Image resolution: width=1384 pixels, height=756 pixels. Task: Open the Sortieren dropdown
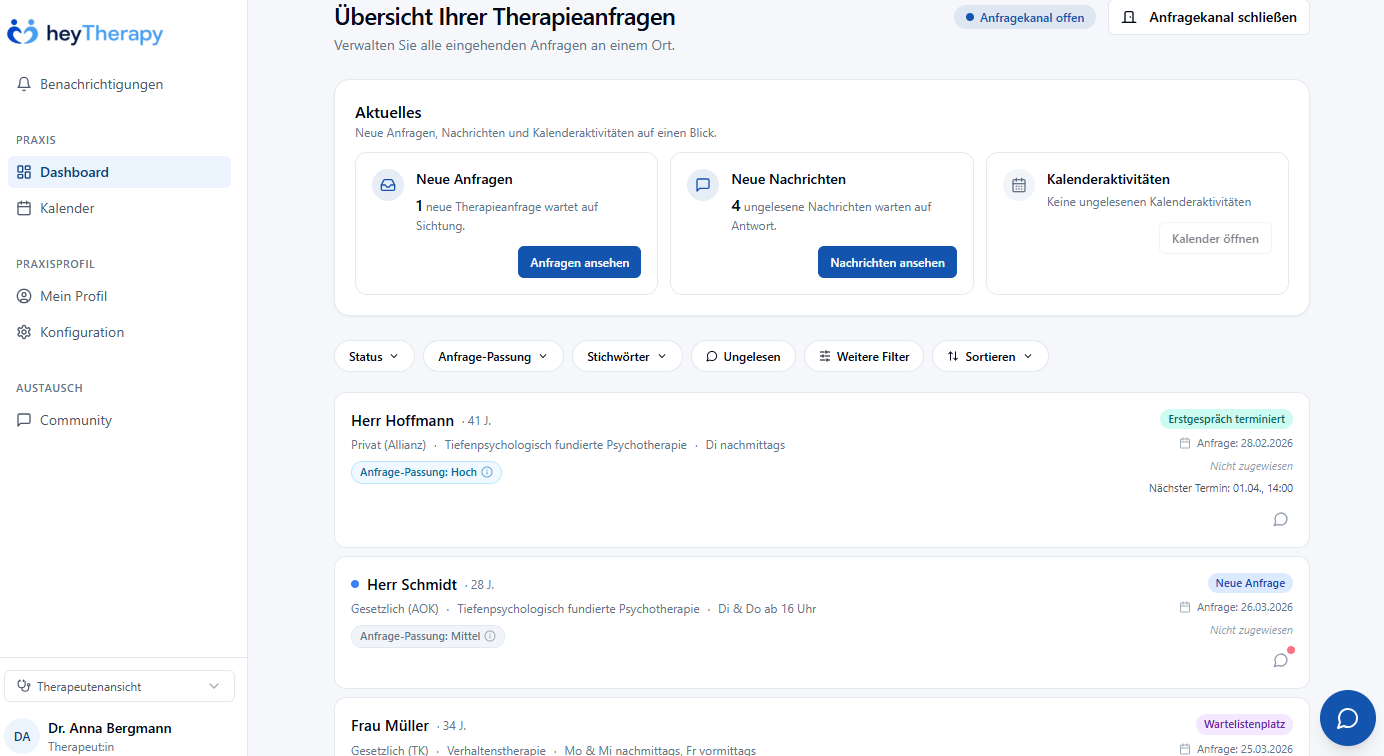990,356
